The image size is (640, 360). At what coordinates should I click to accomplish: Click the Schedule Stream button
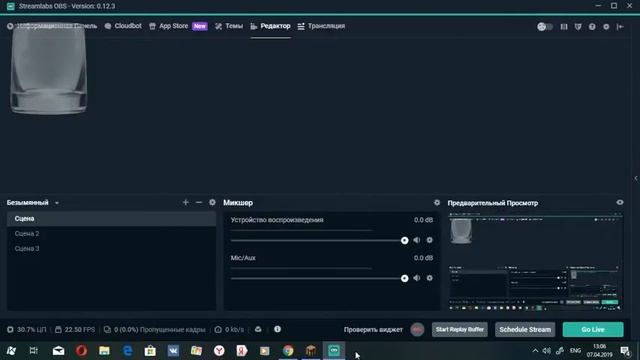(525, 329)
